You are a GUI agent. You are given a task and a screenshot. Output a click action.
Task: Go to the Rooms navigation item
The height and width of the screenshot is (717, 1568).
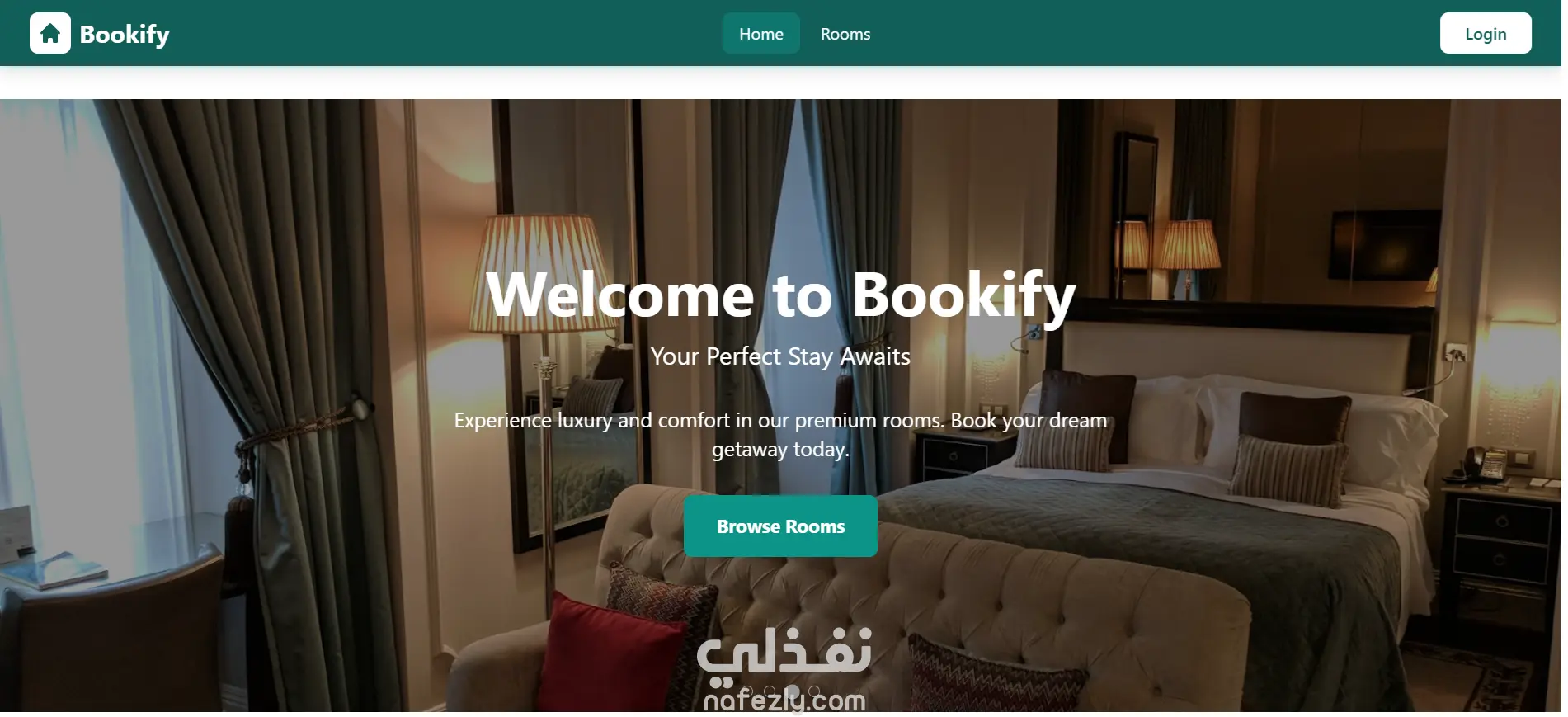point(845,34)
